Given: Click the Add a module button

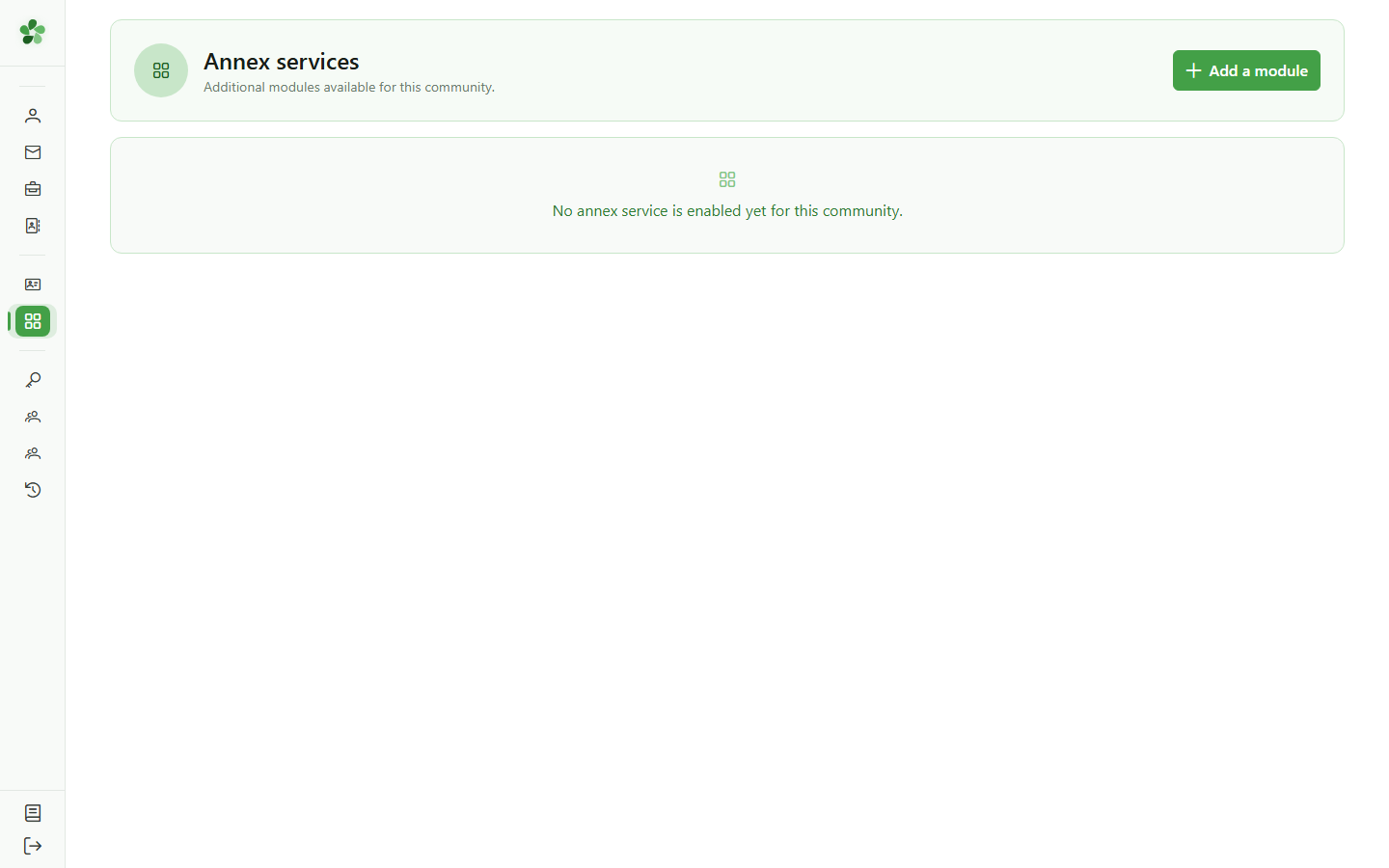Looking at the screenshot, I should pos(1246,70).
